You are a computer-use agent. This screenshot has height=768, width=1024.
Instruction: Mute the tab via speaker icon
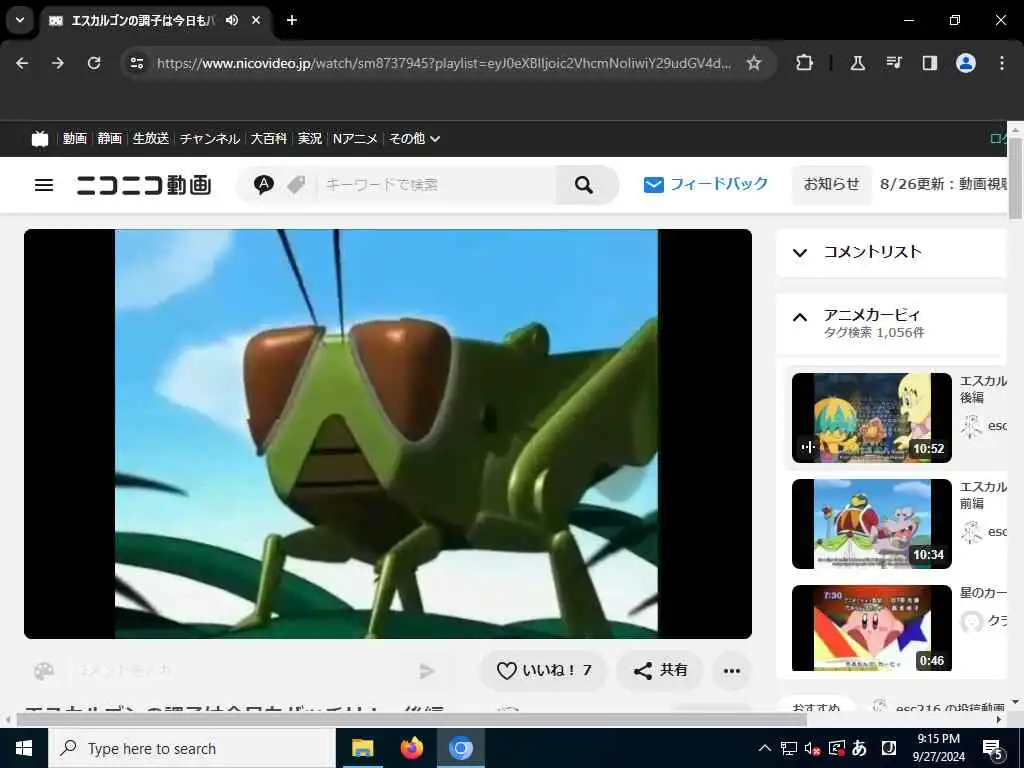point(232,20)
